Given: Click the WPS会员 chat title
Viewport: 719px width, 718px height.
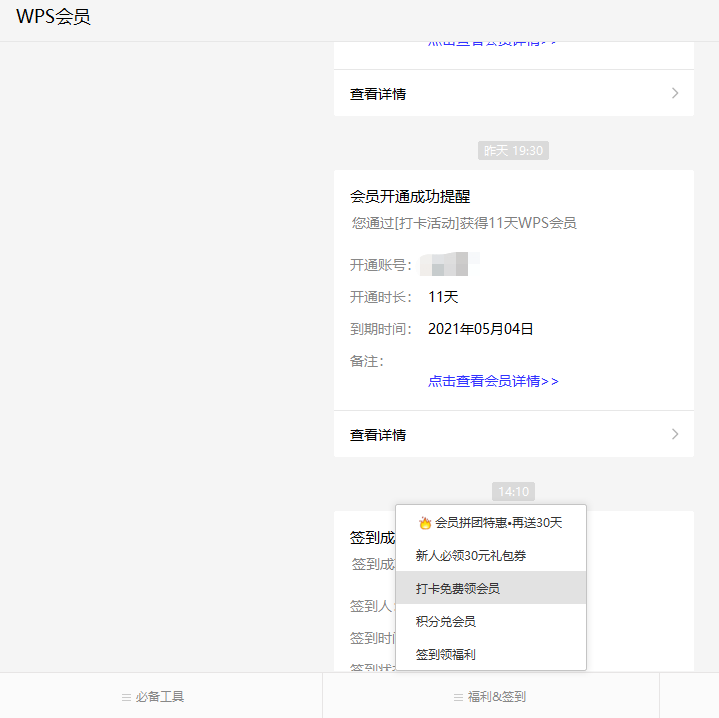Looking at the screenshot, I should click(x=53, y=17).
